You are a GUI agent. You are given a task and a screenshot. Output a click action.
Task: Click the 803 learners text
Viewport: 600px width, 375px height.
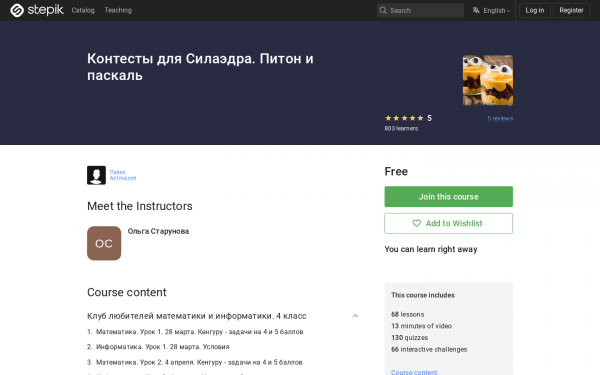(x=401, y=129)
